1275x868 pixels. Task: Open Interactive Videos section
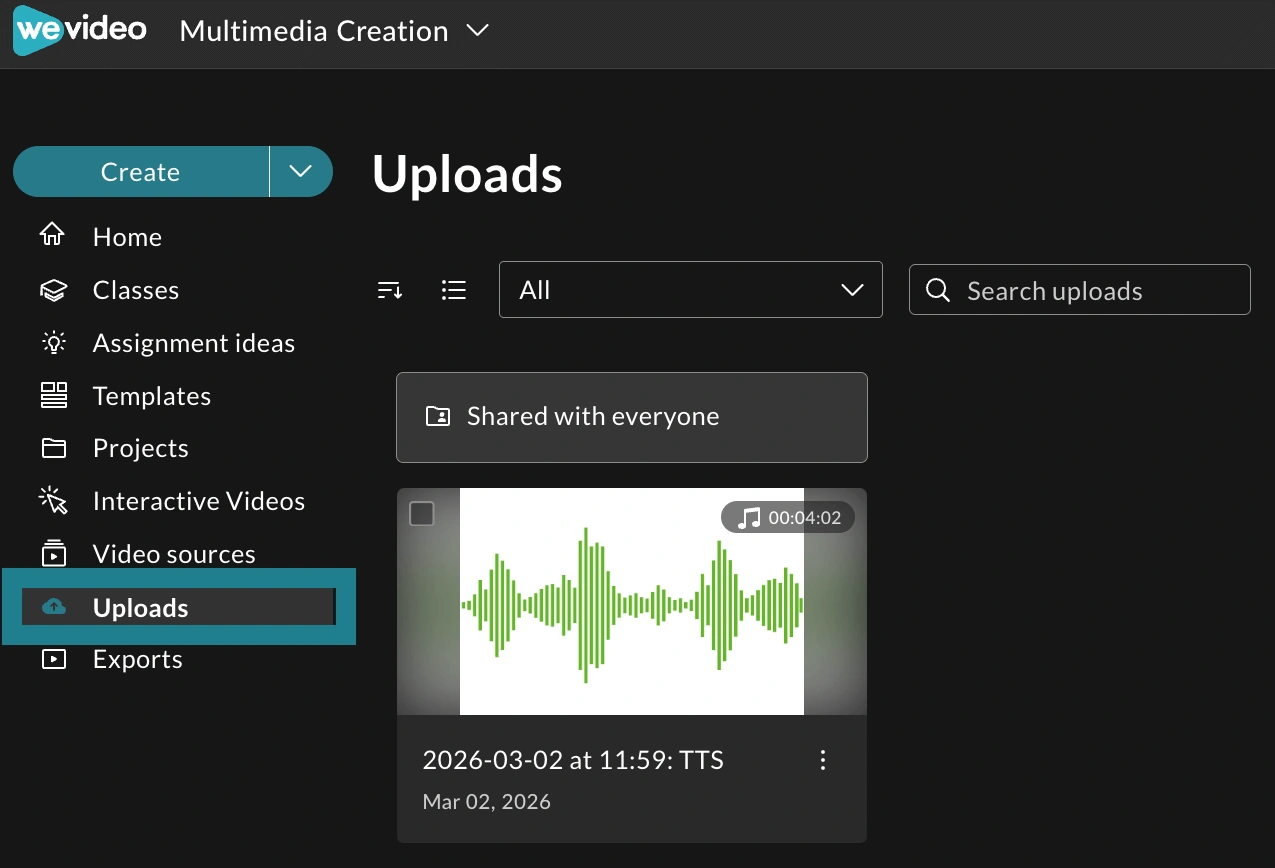199,501
